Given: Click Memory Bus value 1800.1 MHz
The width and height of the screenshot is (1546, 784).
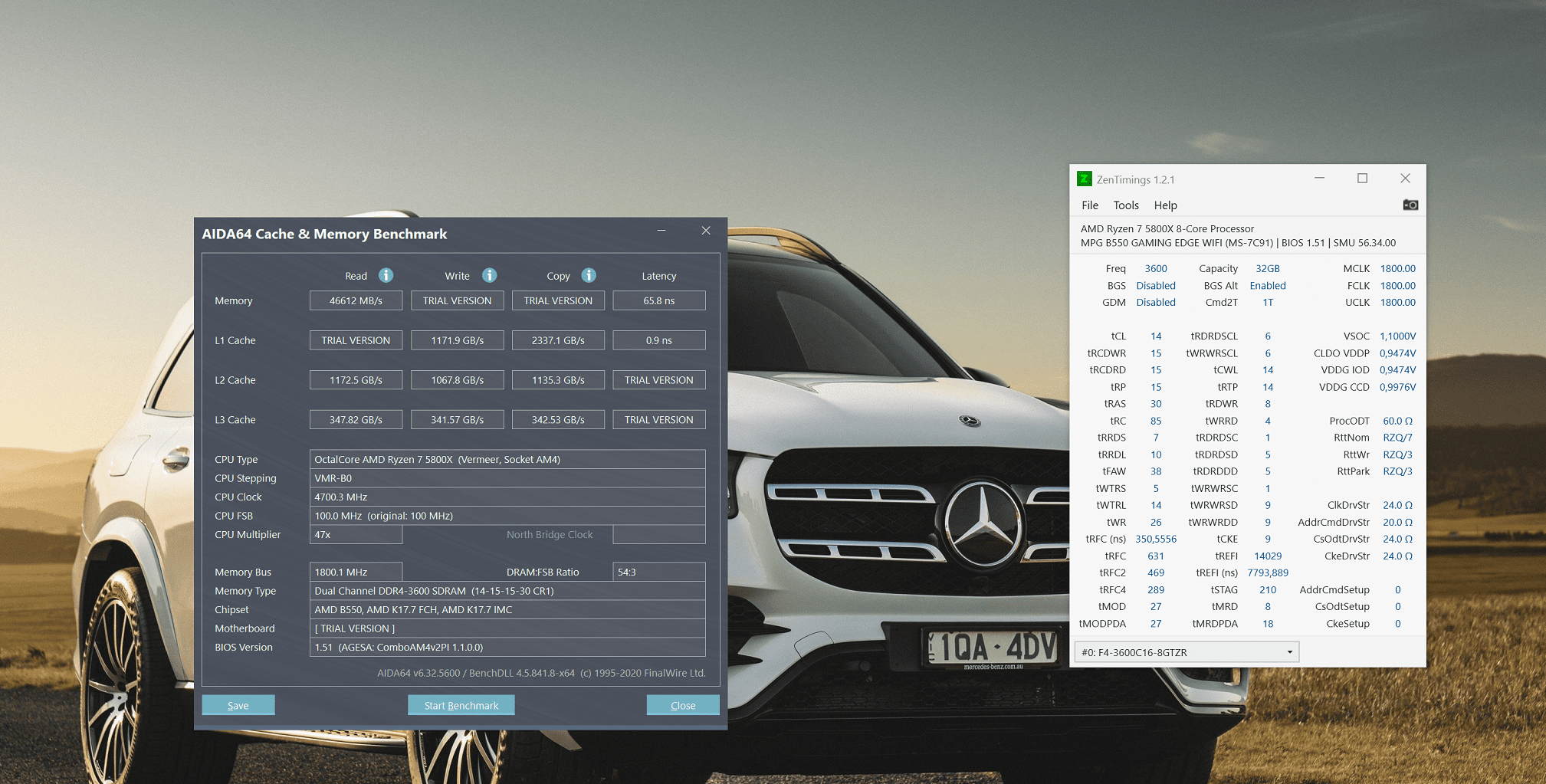Looking at the screenshot, I should pyautogui.click(x=356, y=572).
